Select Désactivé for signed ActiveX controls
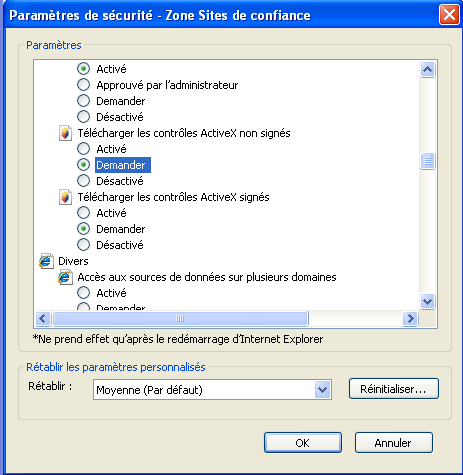Viewport: 463px width, 475px height. (83, 245)
